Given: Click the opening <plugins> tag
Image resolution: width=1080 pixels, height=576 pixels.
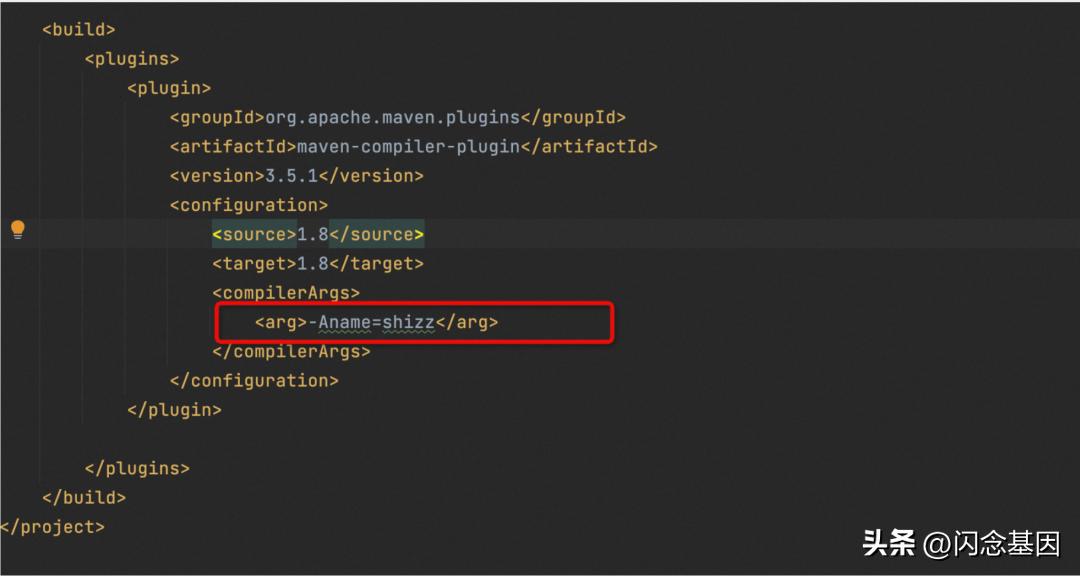Looking at the screenshot, I should (x=132, y=59).
